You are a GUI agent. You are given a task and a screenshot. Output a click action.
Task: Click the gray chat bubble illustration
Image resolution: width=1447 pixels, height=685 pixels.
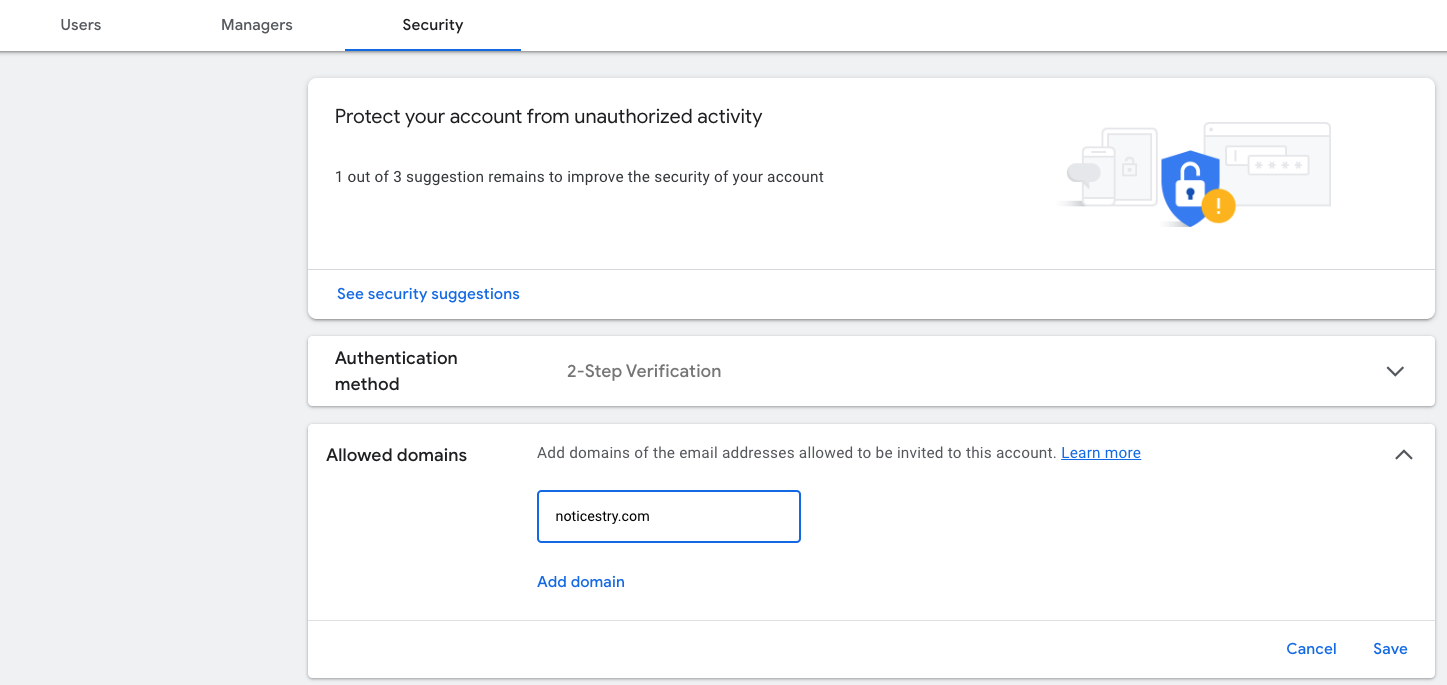click(1083, 174)
